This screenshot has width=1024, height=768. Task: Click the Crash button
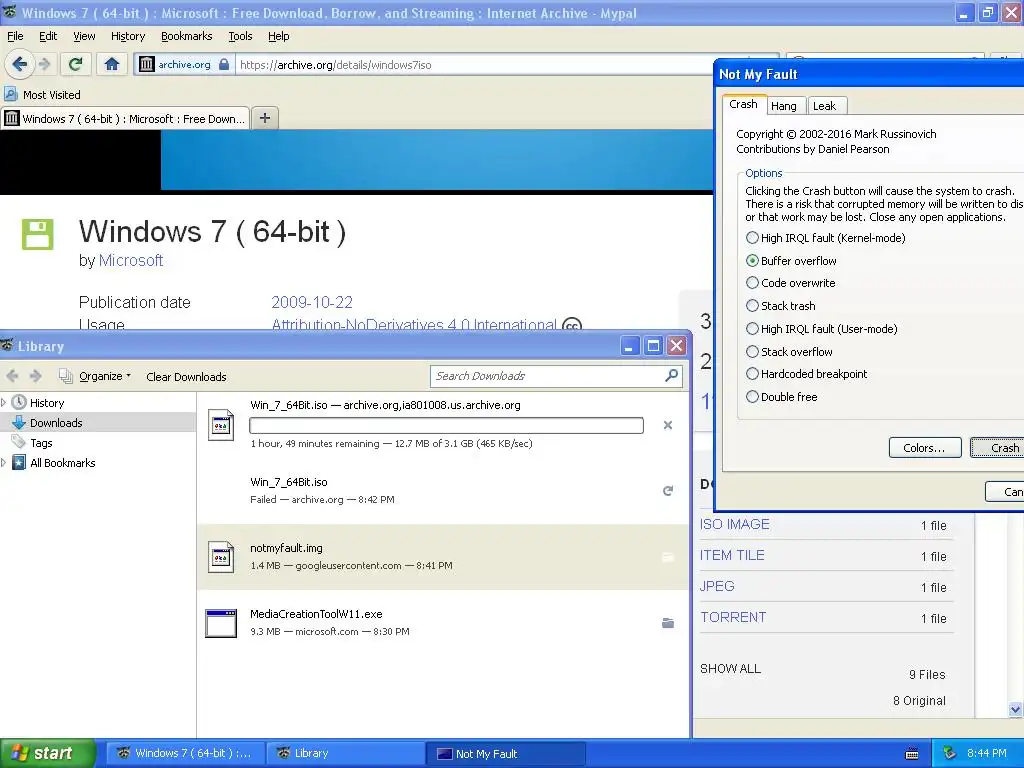(x=997, y=447)
